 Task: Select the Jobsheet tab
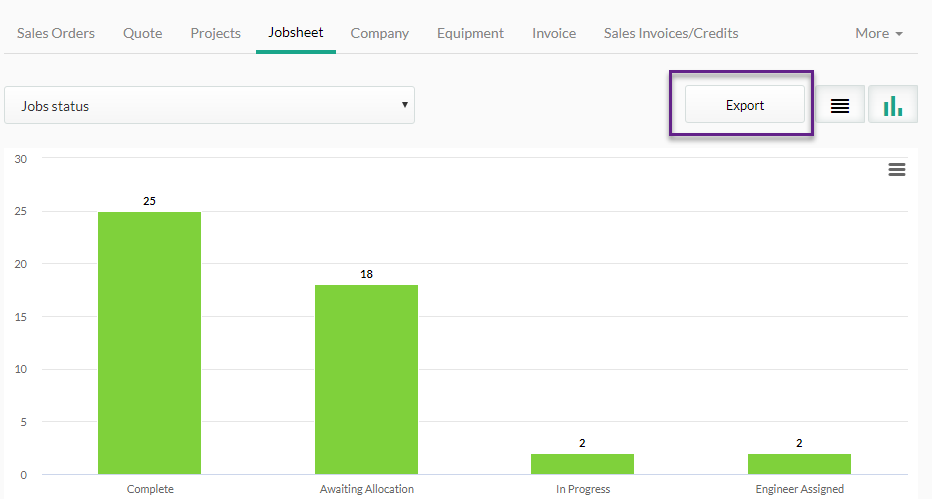[295, 33]
